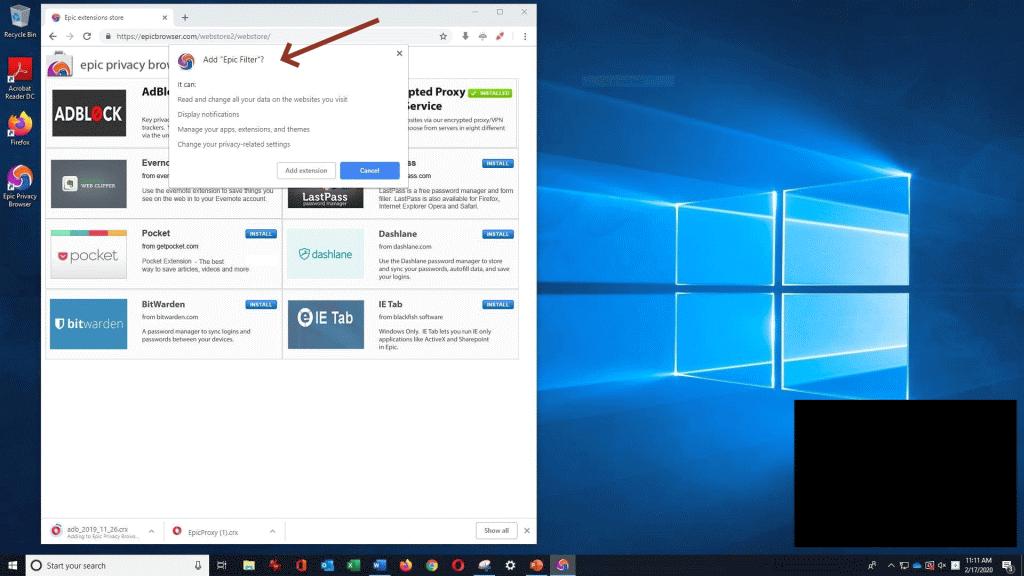This screenshot has width=1024, height=576.
Task: Go forward in browser
Action: (70, 37)
